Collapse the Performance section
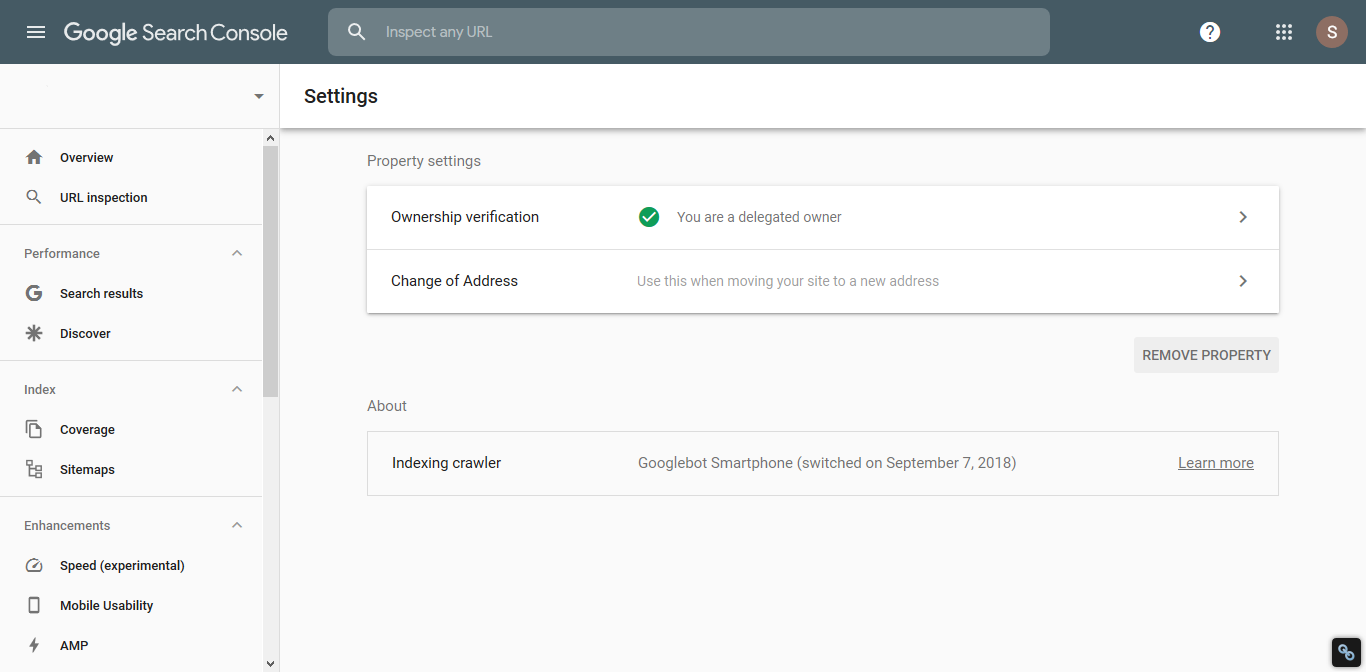 coord(237,254)
